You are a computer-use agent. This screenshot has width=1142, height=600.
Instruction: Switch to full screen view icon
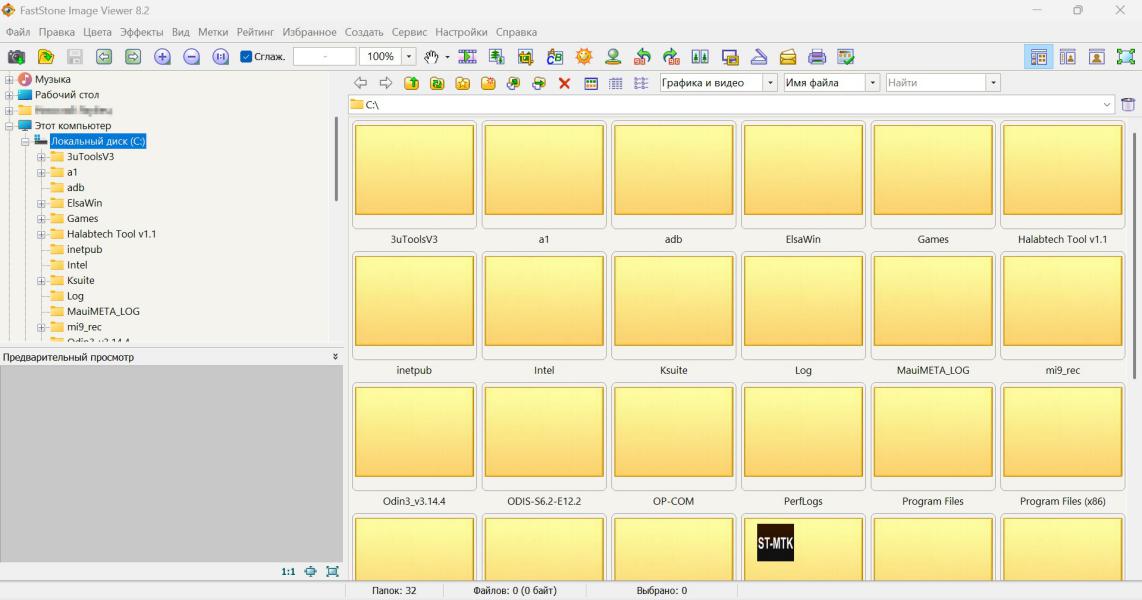[1125, 57]
